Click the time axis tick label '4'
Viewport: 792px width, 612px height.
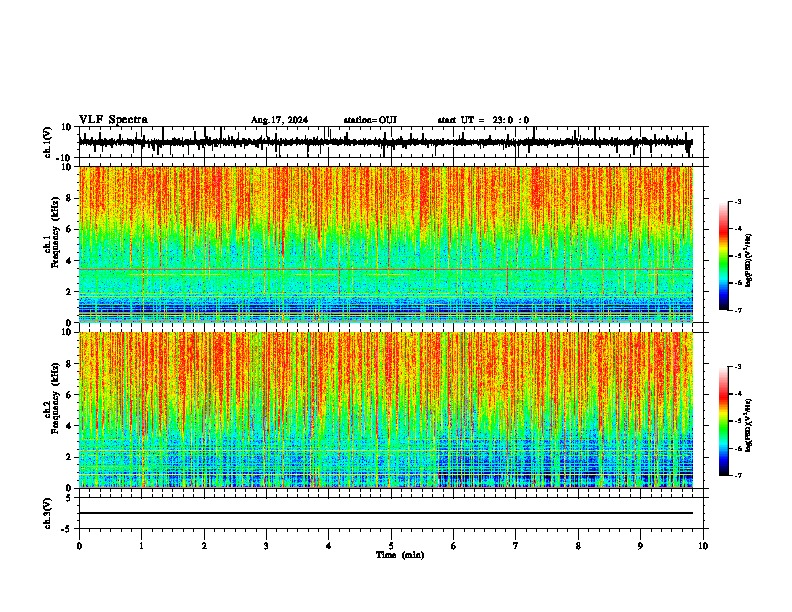(x=329, y=546)
